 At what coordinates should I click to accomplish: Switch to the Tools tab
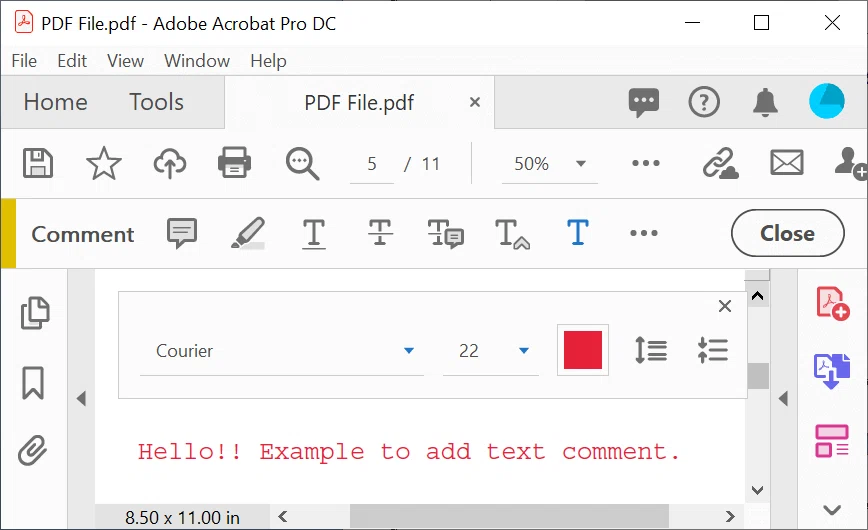pyautogui.click(x=156, y=102)
